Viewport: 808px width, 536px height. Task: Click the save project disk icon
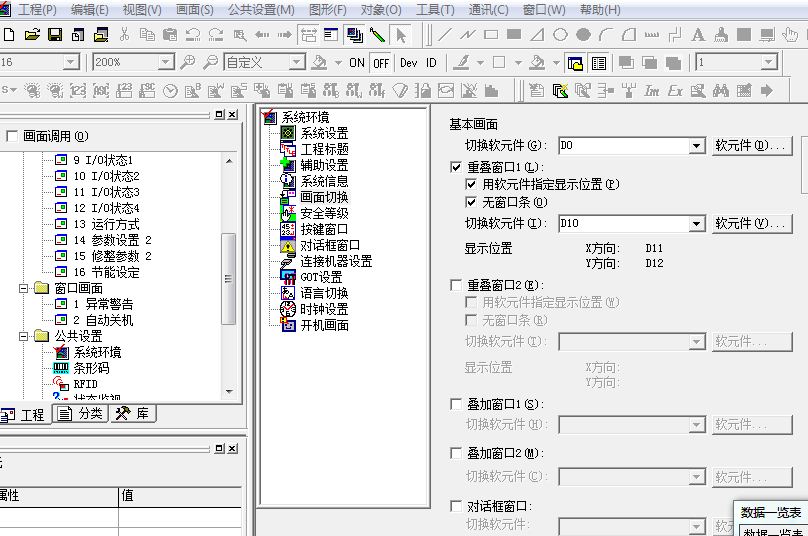click(55, 35)
